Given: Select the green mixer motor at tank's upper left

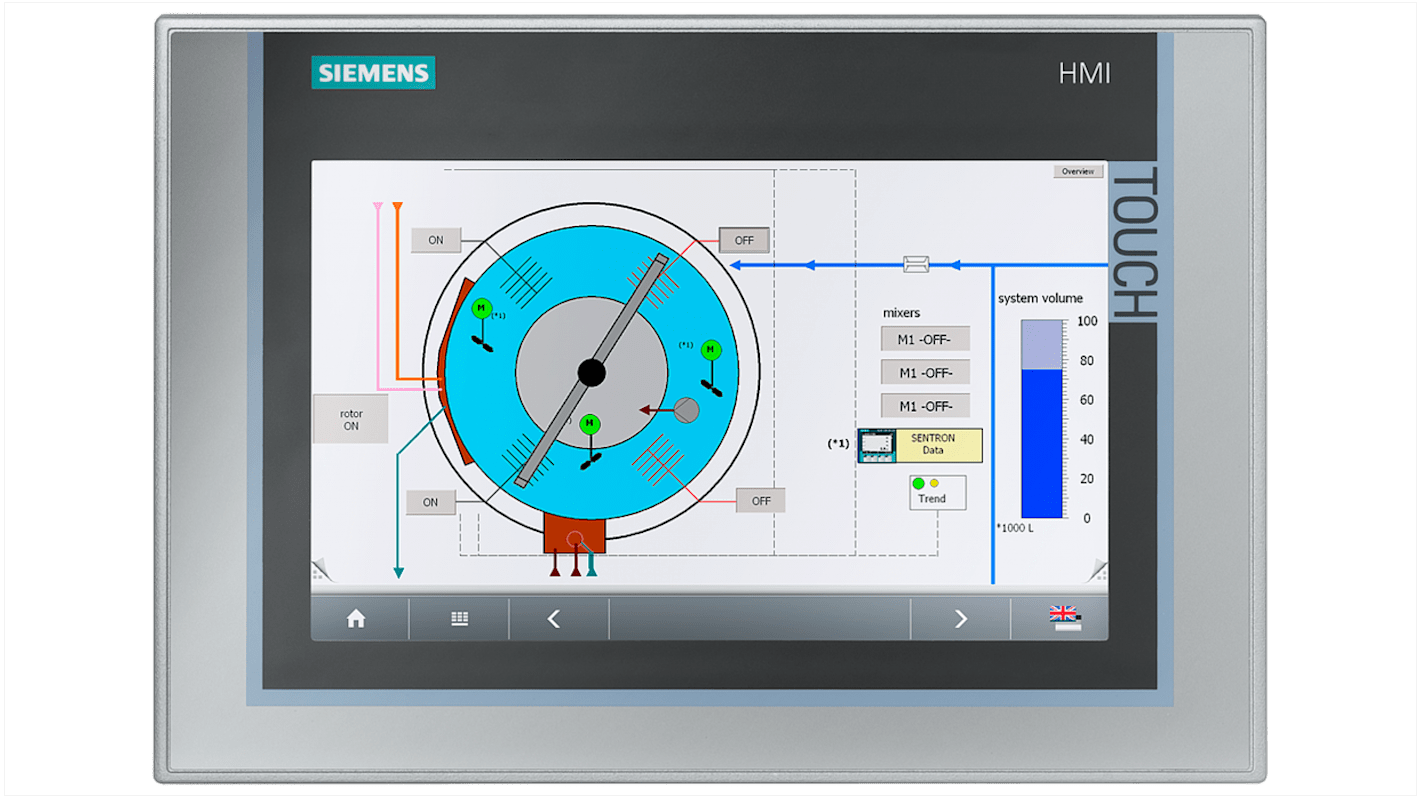Looking at the screenshot, I should tap(482, 308).
